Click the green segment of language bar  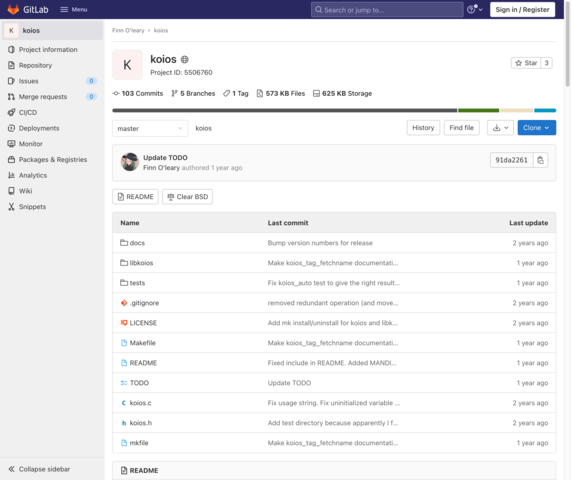click(x=478, y=110)
